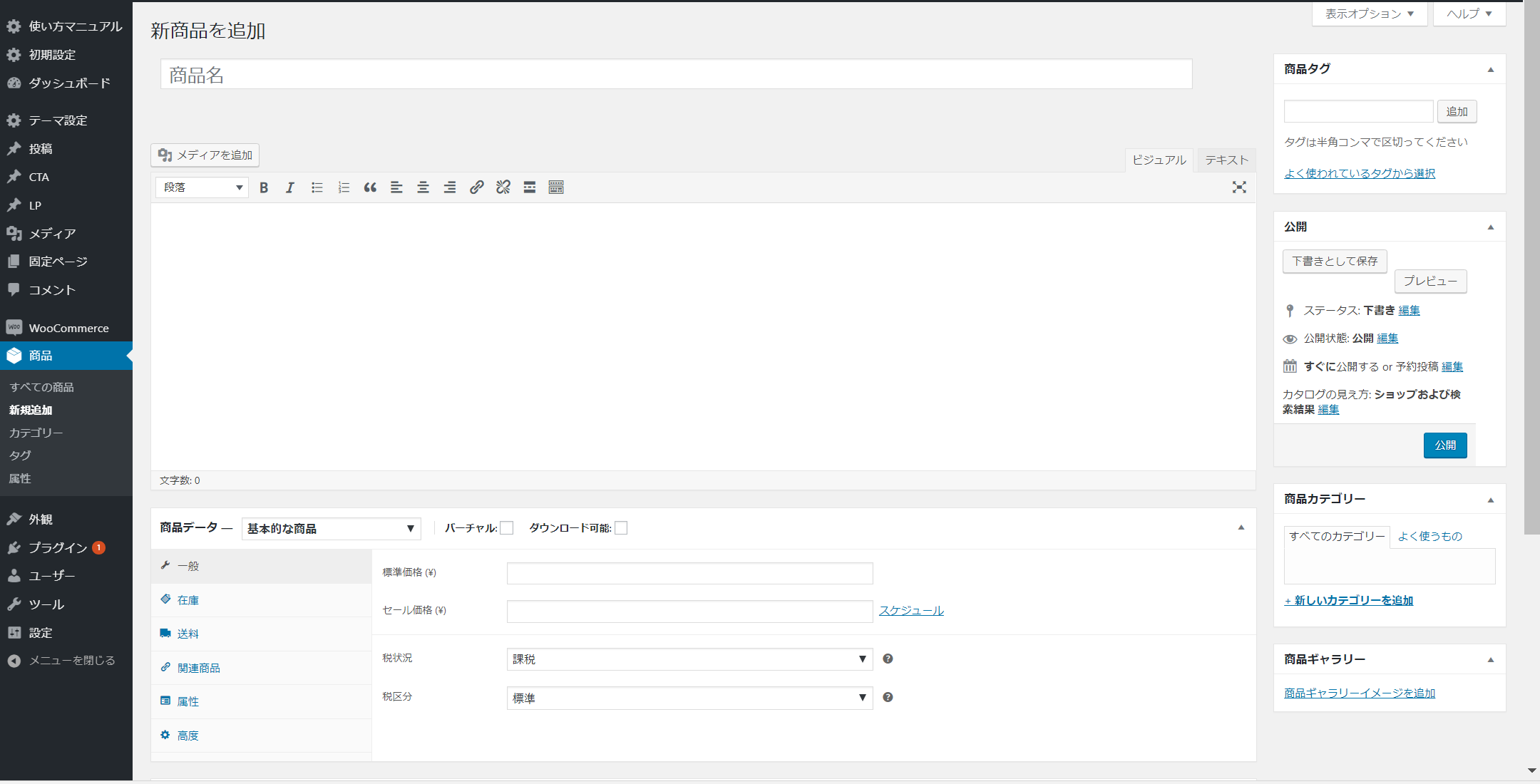Click the toolbar toggle keyboard icon

556,187
